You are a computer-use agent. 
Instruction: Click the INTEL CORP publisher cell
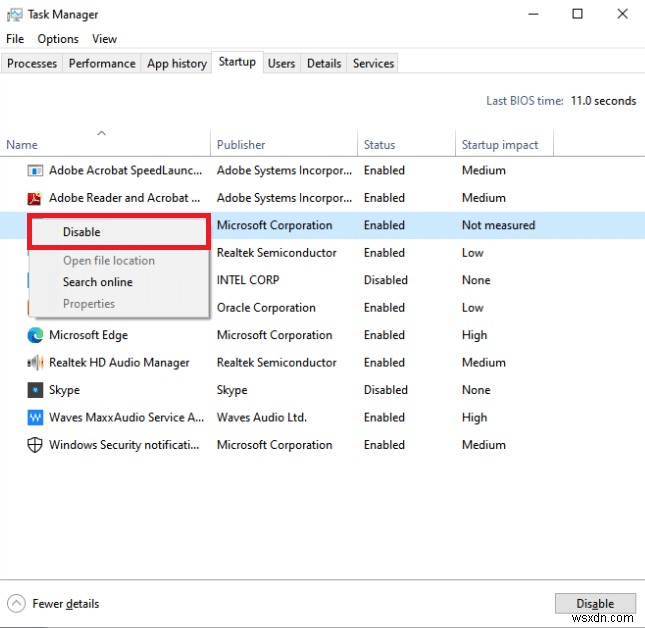pos(248,280)
